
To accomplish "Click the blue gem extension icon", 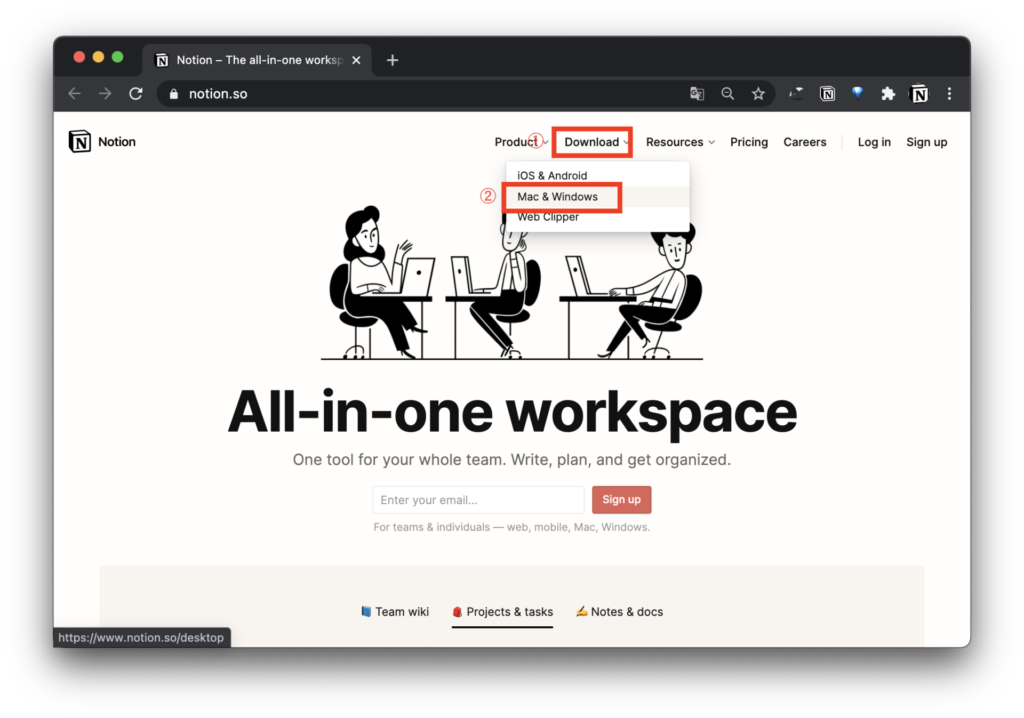I will click(x=857, y=93).
